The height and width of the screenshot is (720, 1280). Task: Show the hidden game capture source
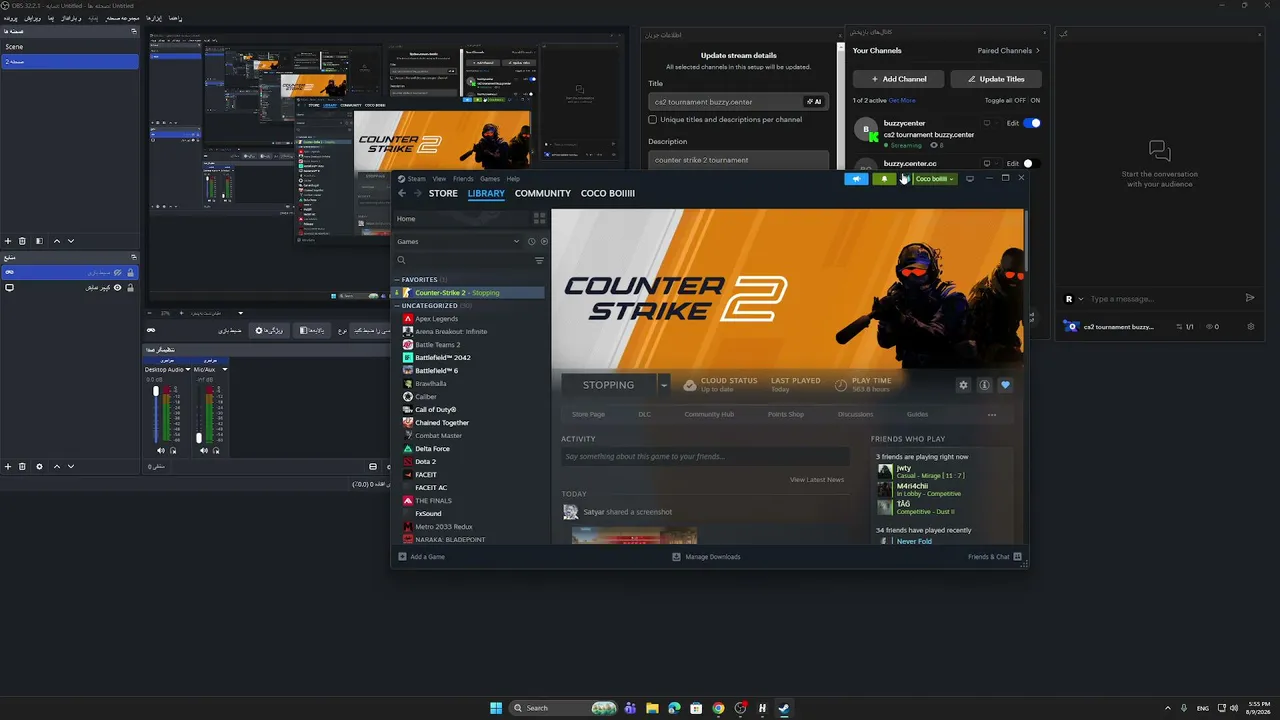click(118, 272)
